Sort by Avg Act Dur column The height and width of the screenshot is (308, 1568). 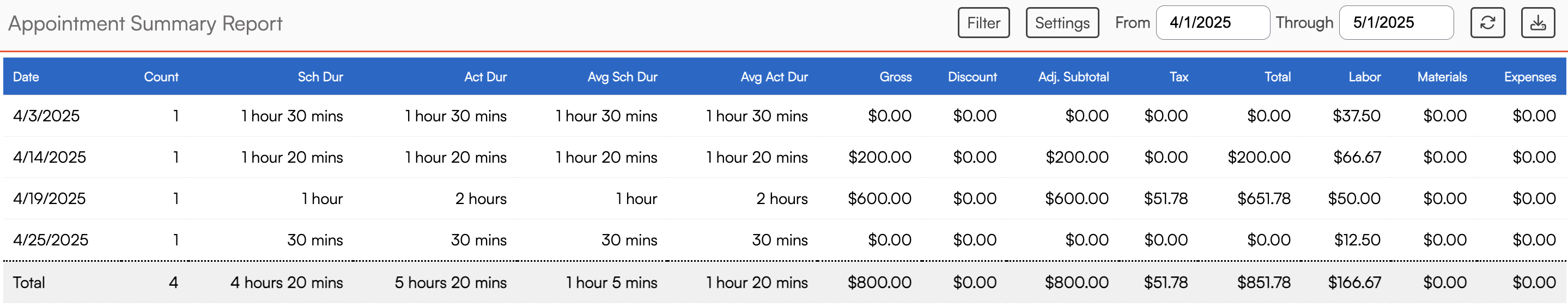[x=774, y=77]
